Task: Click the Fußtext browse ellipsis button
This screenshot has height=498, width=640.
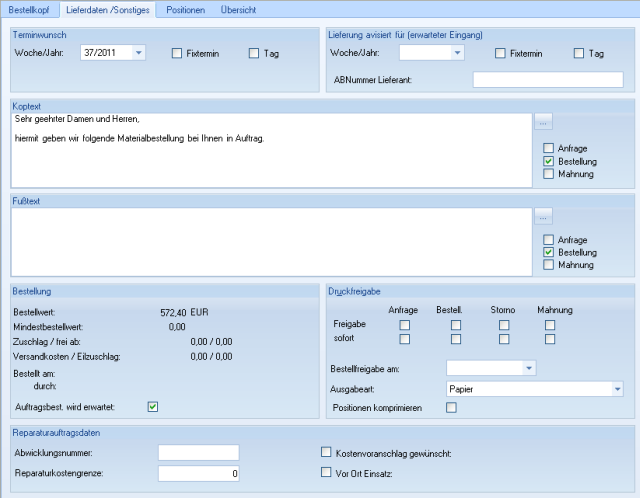Action: pos(543,215)
